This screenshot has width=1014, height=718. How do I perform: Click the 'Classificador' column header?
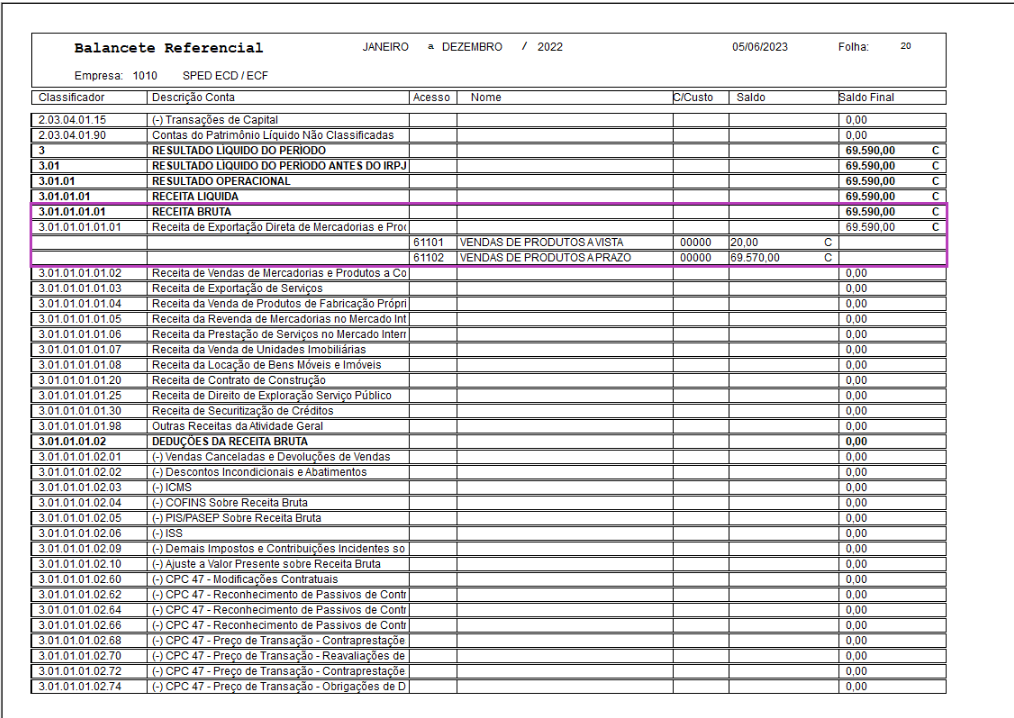(71, 98)
